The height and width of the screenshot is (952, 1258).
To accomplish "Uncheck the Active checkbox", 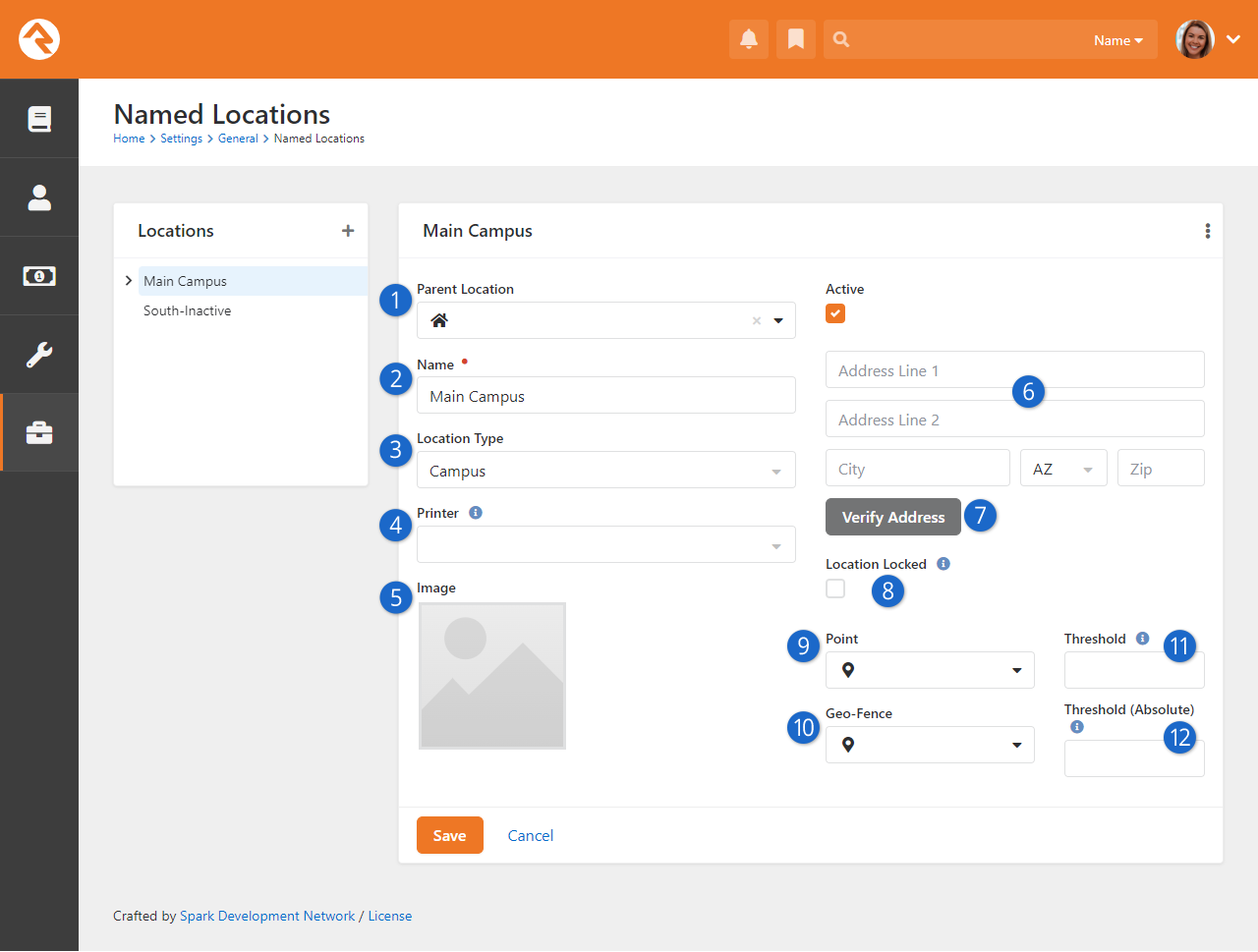I will (x=835, y=313).
